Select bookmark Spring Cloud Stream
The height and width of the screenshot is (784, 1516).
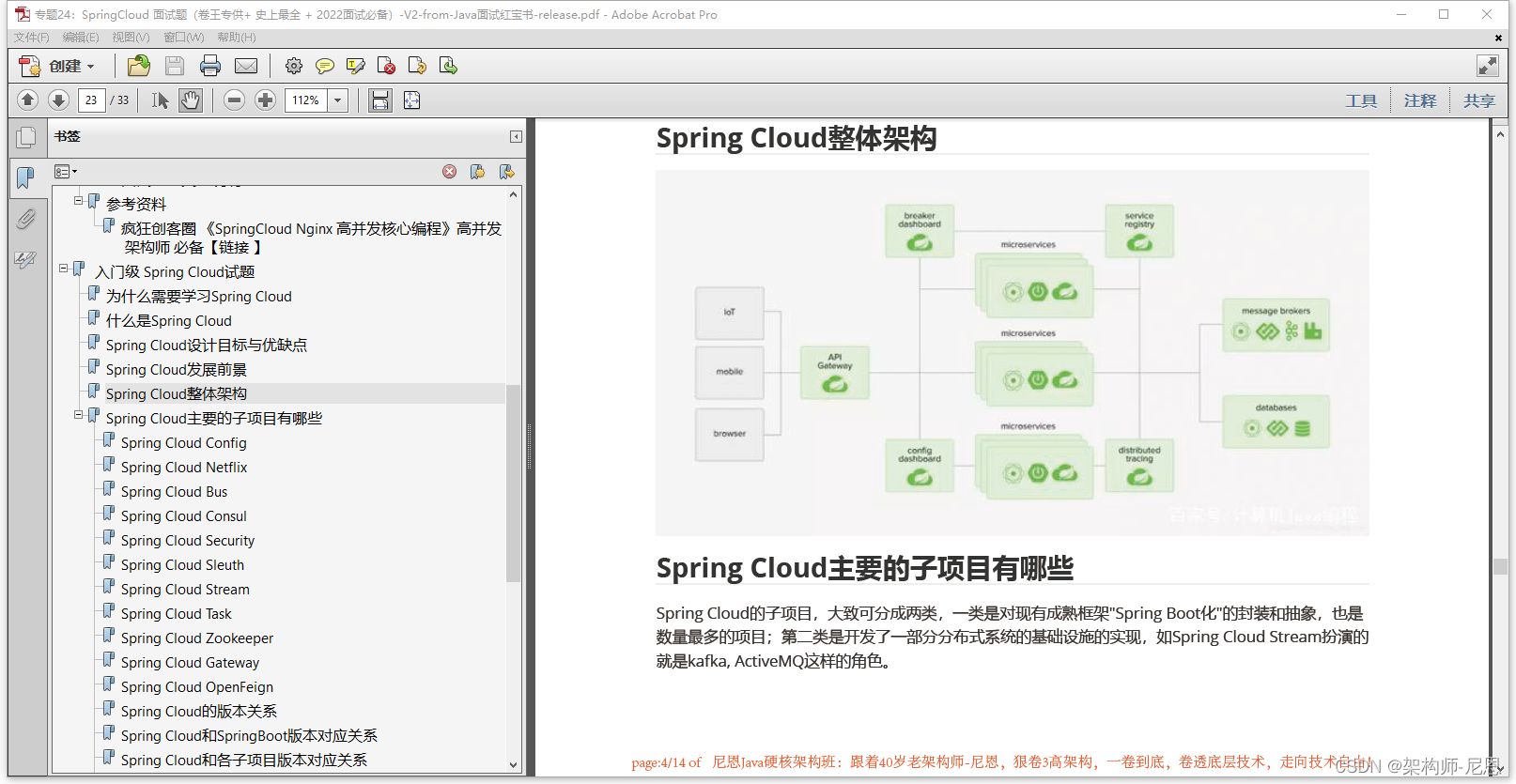click(x=185, y=590)
